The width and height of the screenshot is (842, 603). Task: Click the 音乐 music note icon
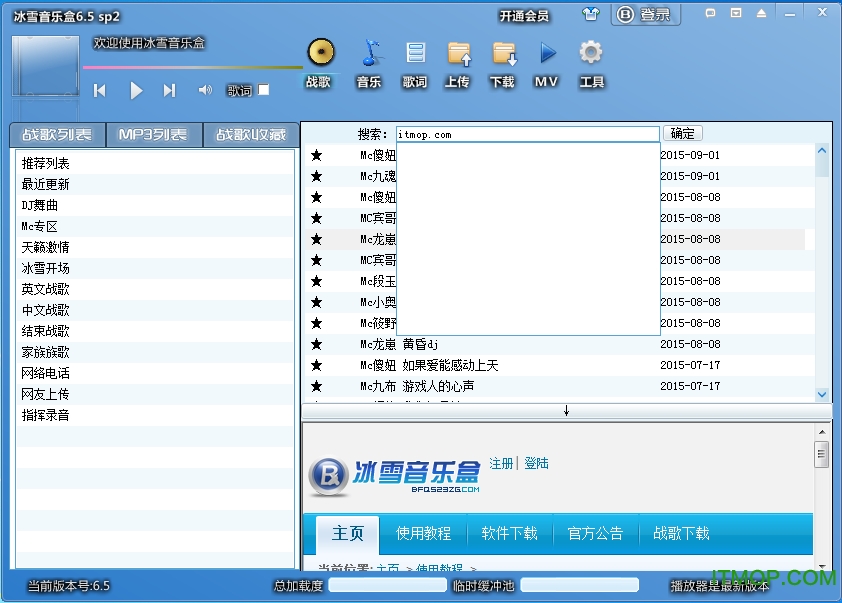click(369, 53)
